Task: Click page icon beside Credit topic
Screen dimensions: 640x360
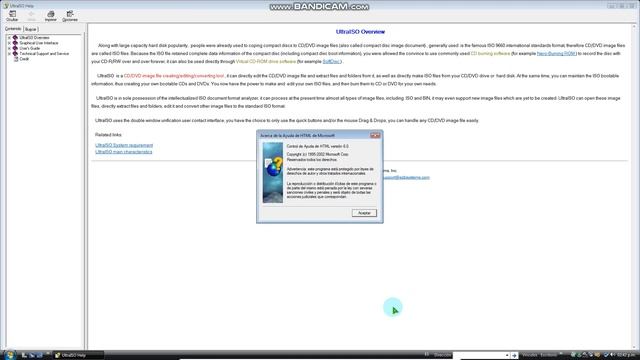Action: [16, 59]
